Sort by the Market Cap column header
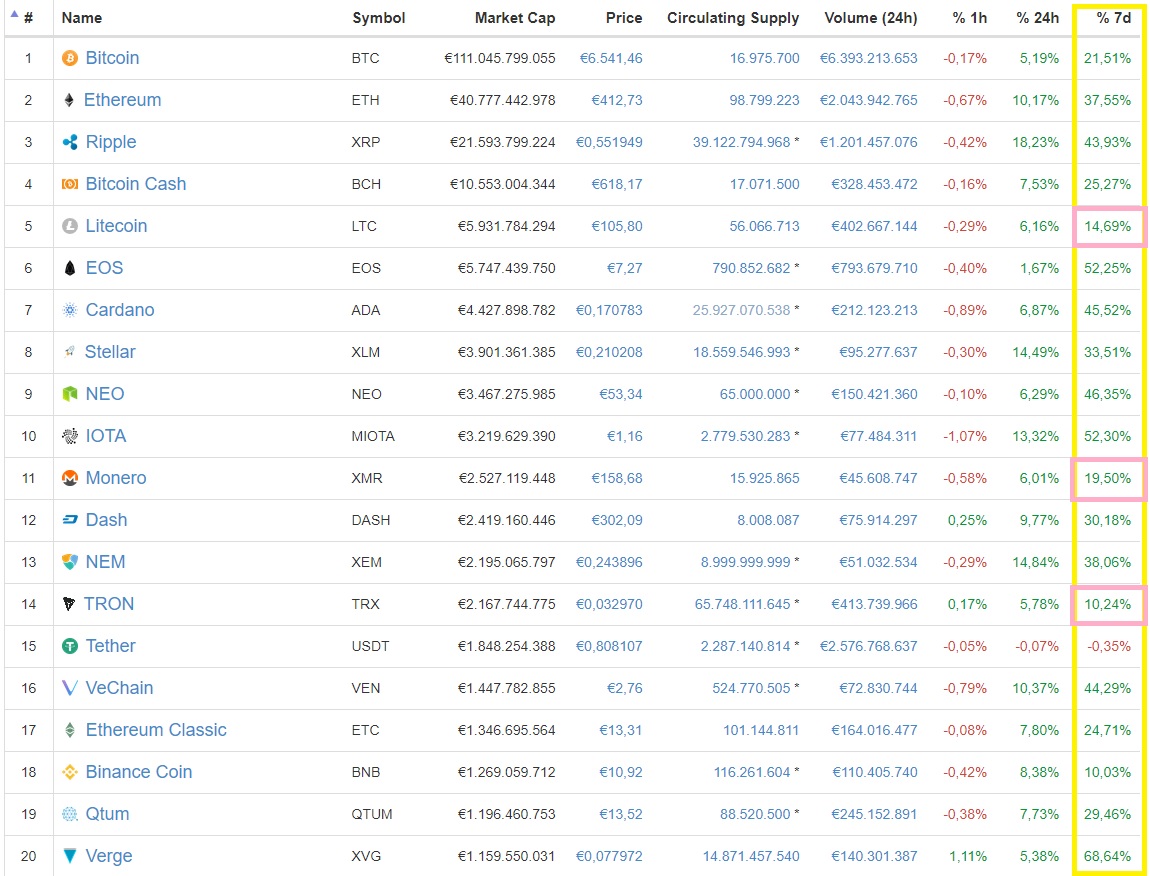This screenshot has width=1150, height=876. pyautogui.click(x=514, y=18)
